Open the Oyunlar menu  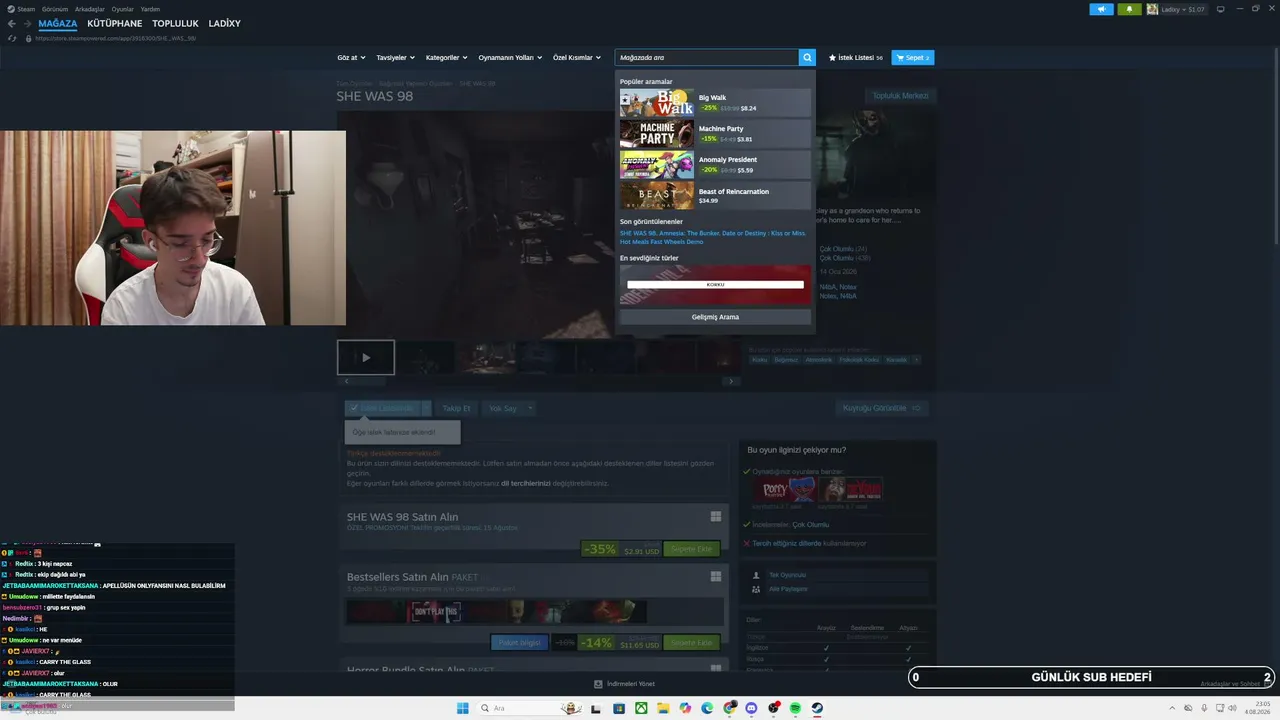point(123,9)
